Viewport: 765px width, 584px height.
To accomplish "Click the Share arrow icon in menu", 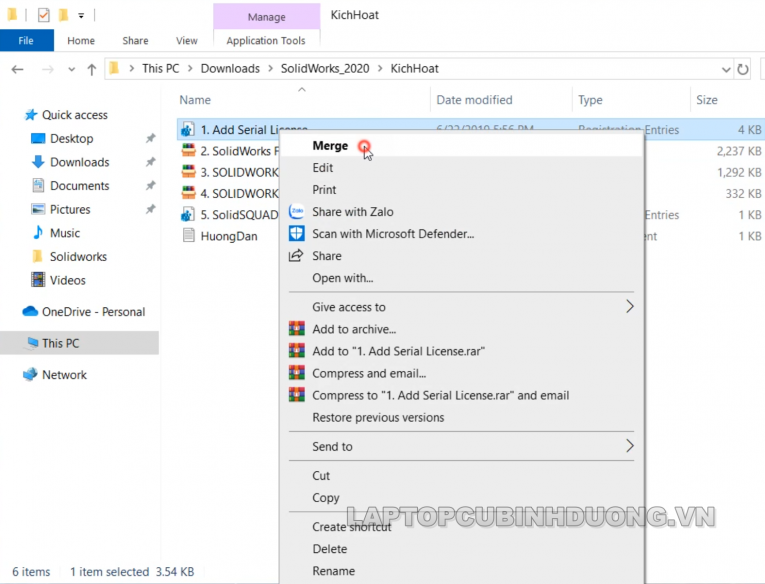I will 296,256.
